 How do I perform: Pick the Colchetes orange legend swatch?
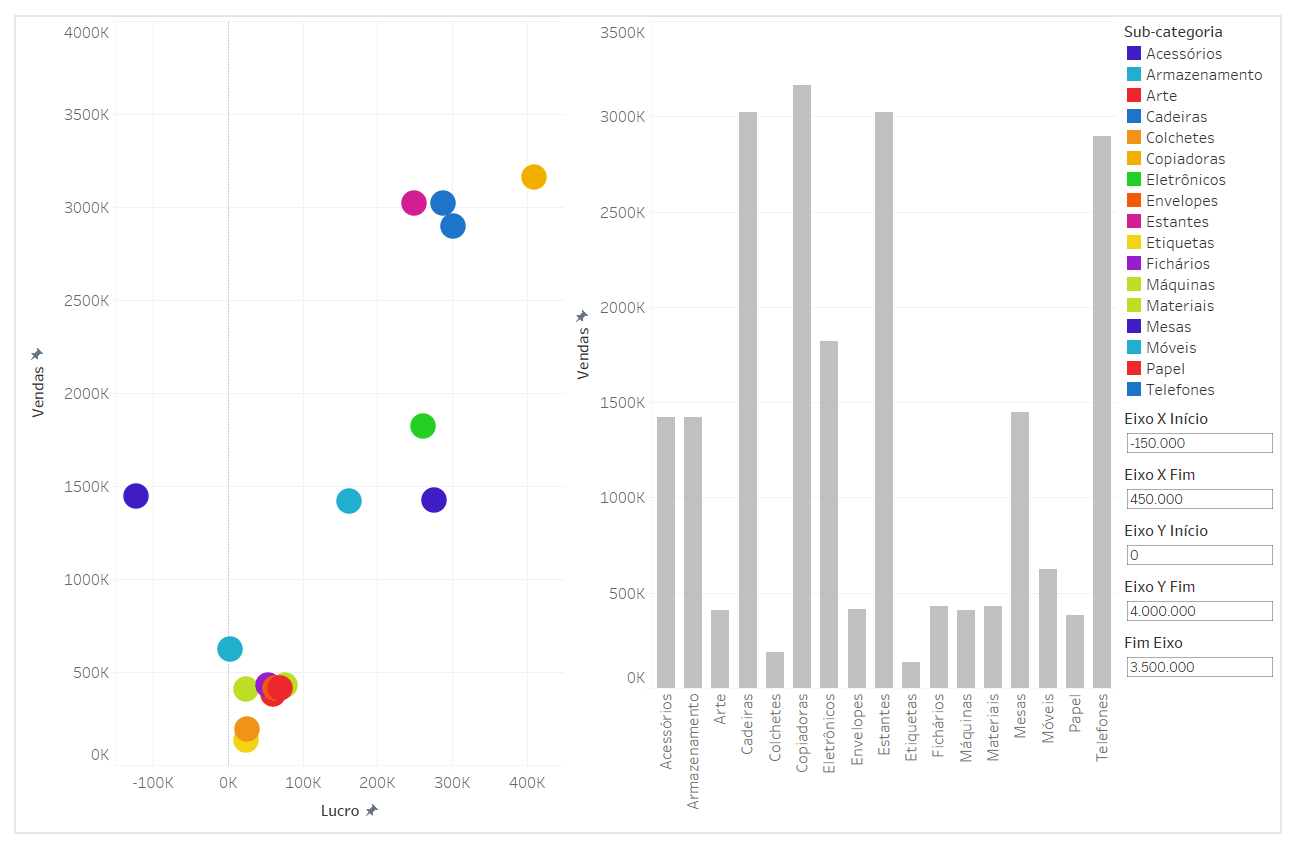tap(1134, 138)
